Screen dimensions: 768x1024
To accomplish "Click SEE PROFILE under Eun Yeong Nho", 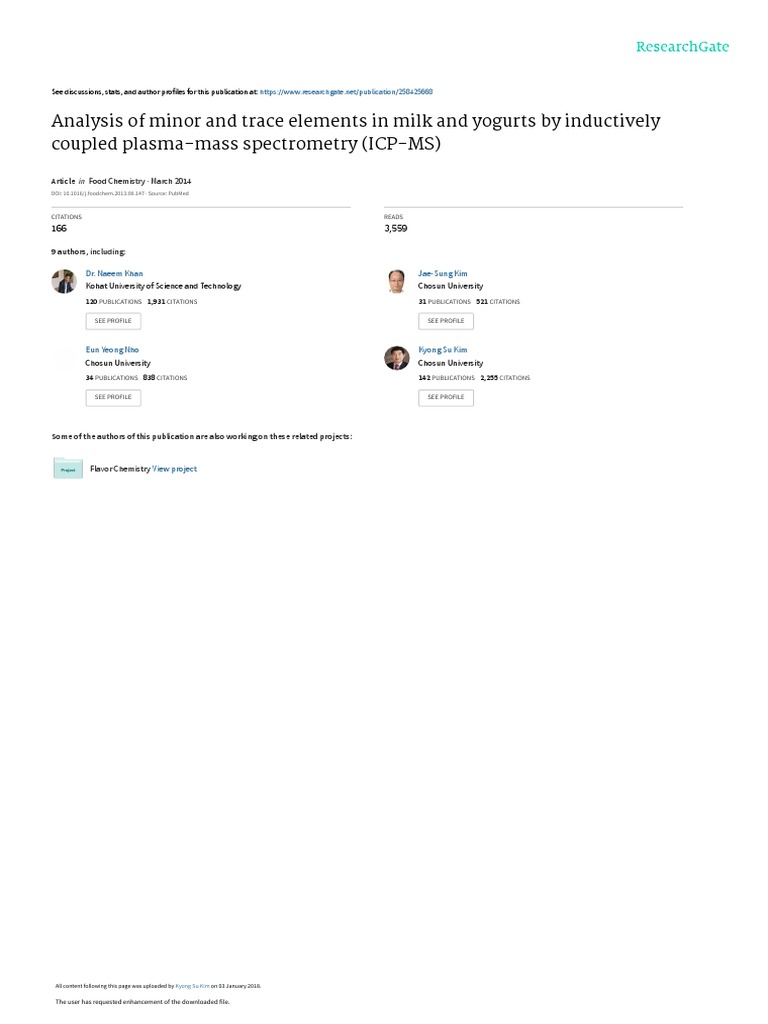I will click(x=113, y=397).
